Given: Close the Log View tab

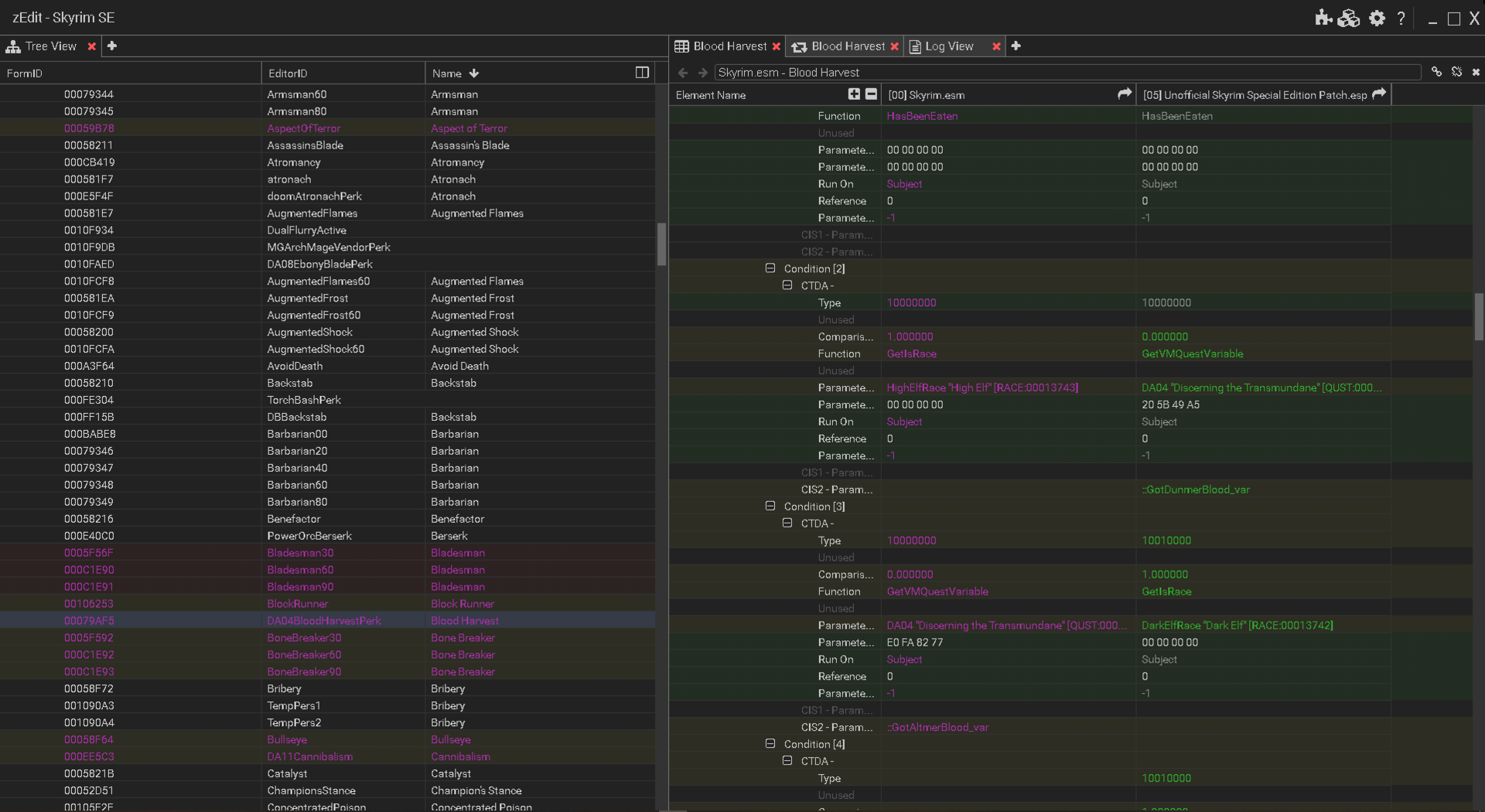Looking at the screenshot, I should (x=996, y=46).
